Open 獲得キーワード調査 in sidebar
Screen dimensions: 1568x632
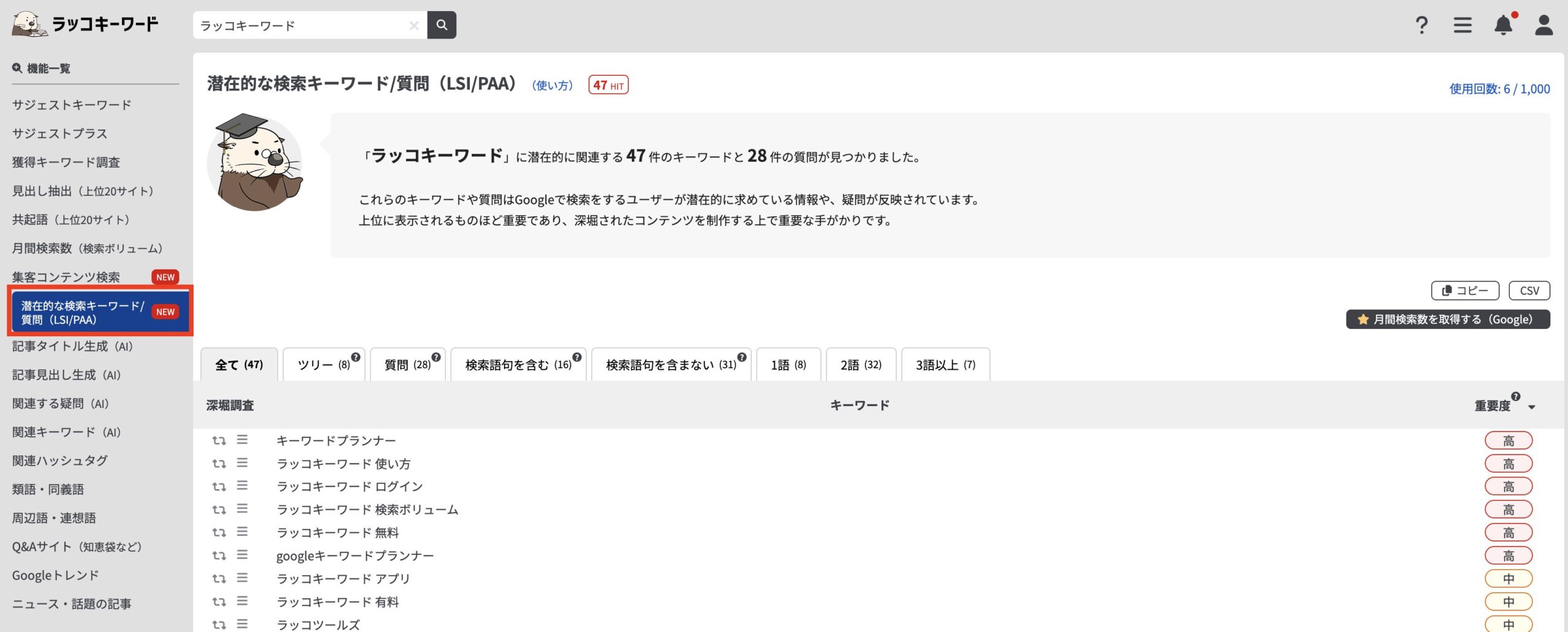[66, 162]
